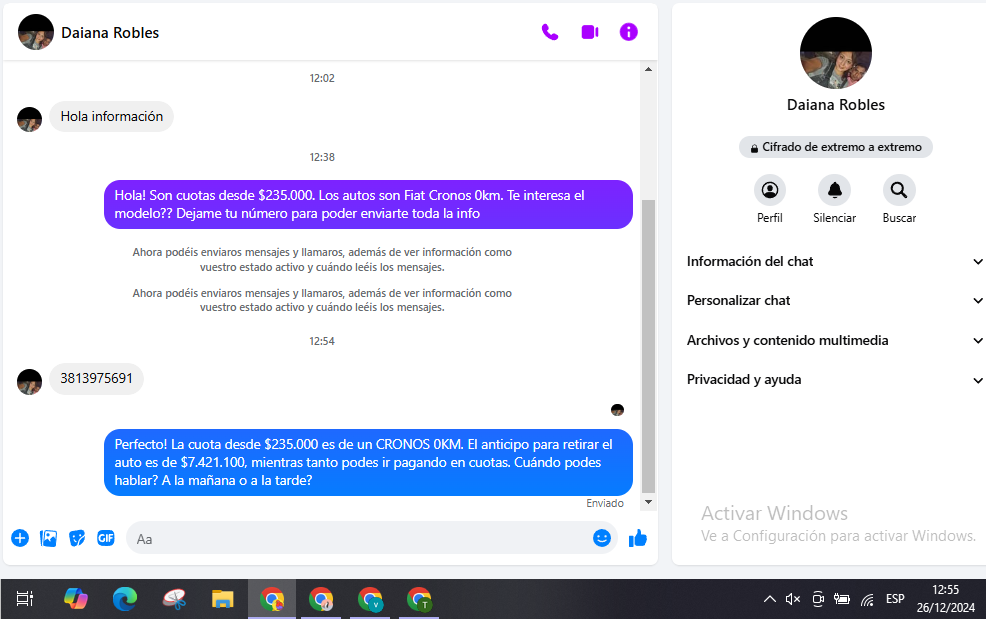
Task: Open the Snipping Tool on taskbar
Action: pyautogui.click(x=174, y=599)
